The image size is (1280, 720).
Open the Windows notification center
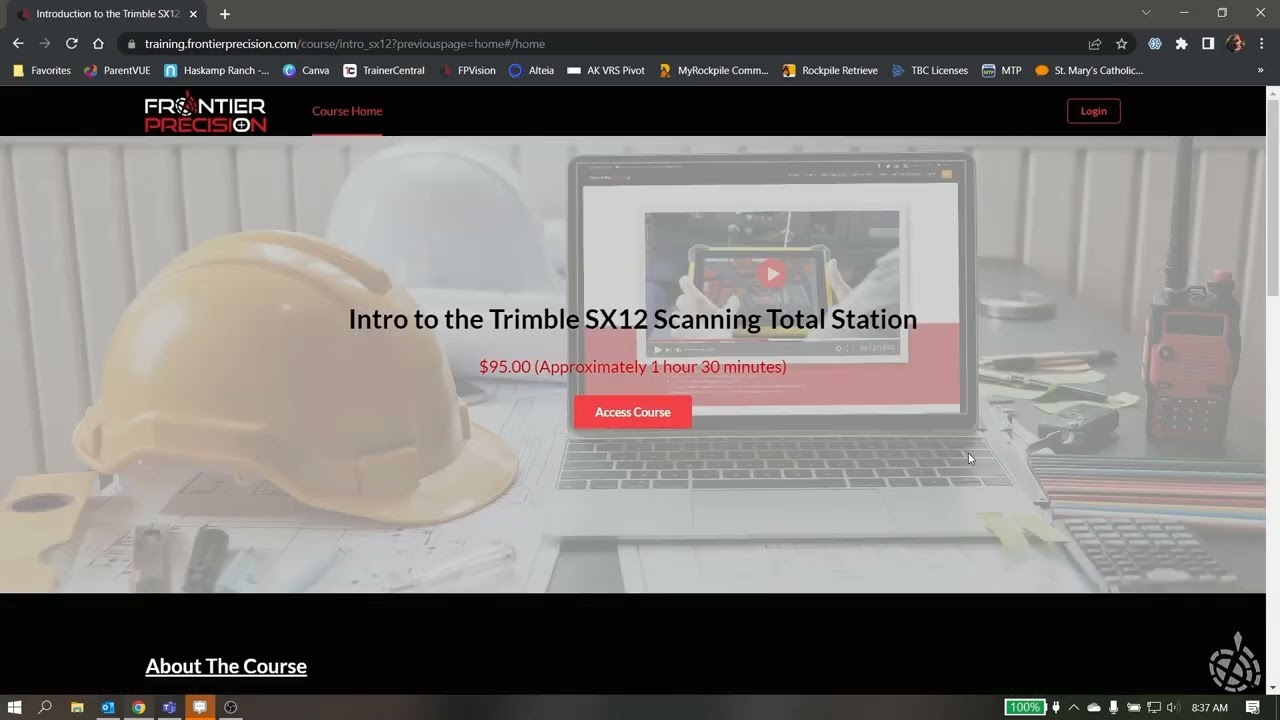click(1253, 707)
